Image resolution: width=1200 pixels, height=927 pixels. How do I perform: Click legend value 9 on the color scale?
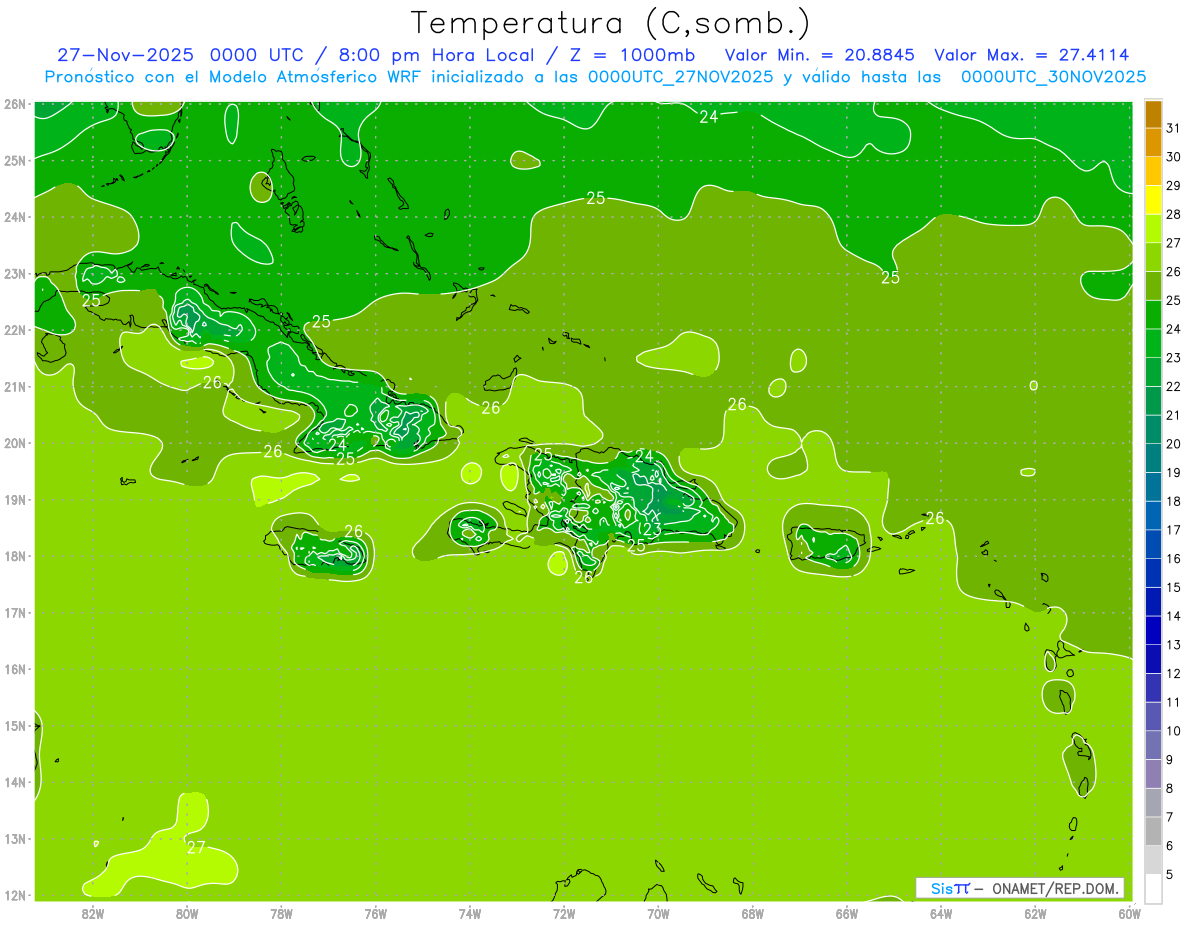point(1170,760)
